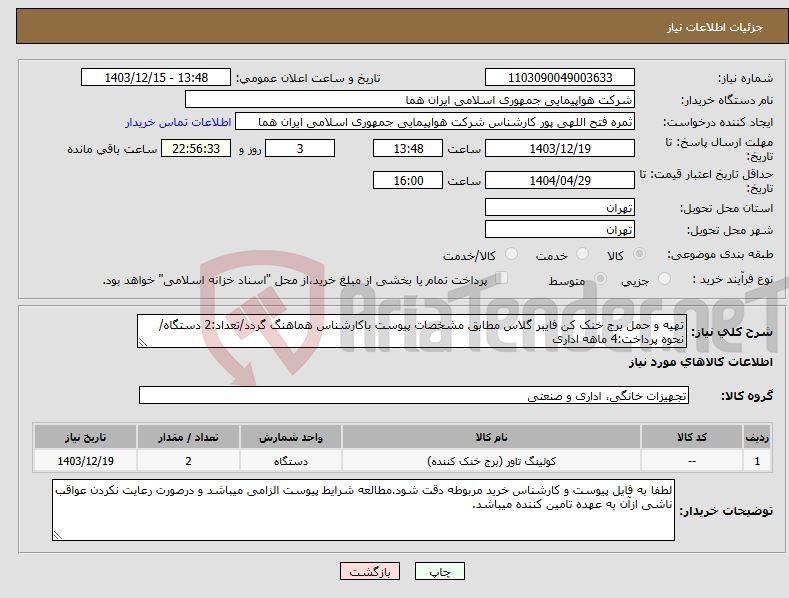Click the resize handle of description textarea

click(x=143, y=342)
